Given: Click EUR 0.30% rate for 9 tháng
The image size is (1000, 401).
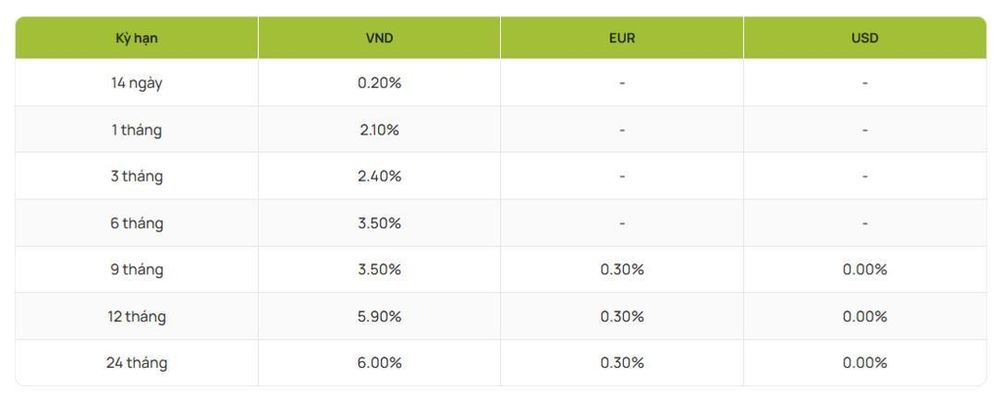Looking at the screenshot, I should coord(622,270).
